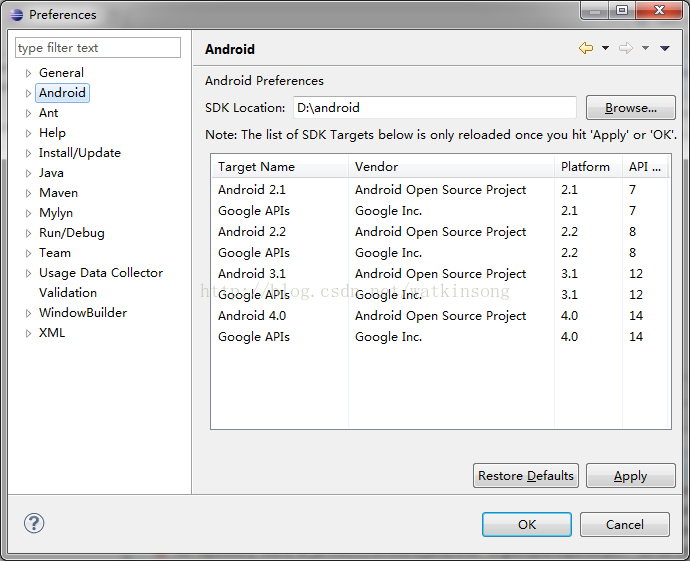The image size is (690, 561).
Task: Expand the Install/Update tree node
Action: point(28,154)
